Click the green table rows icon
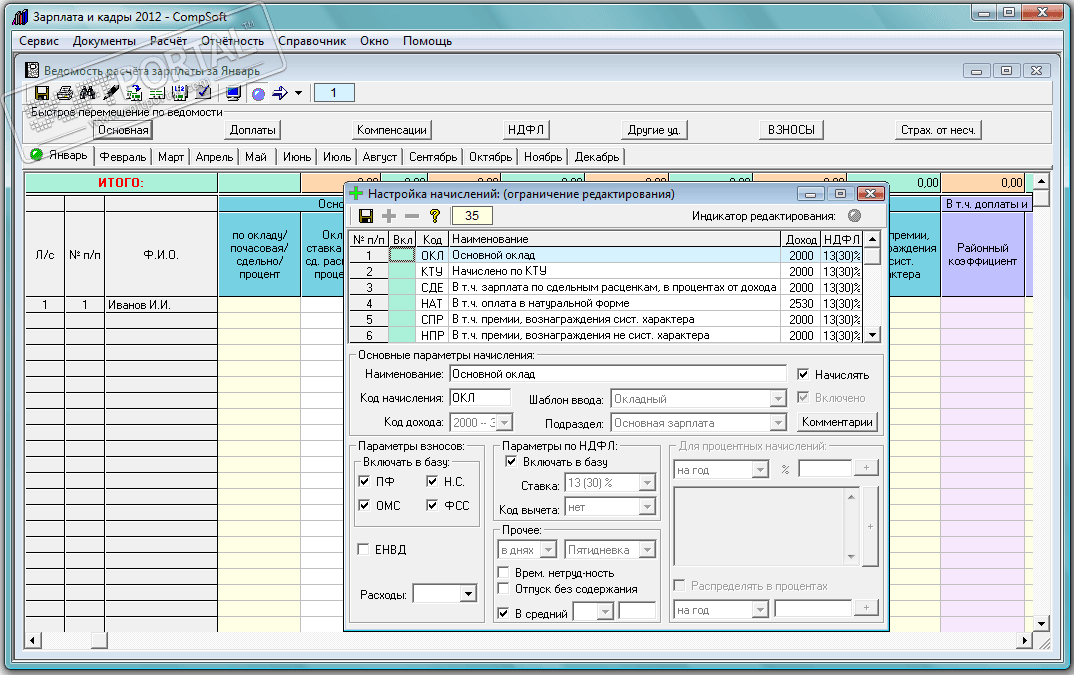1074x675 pixels. coord(158,93)
